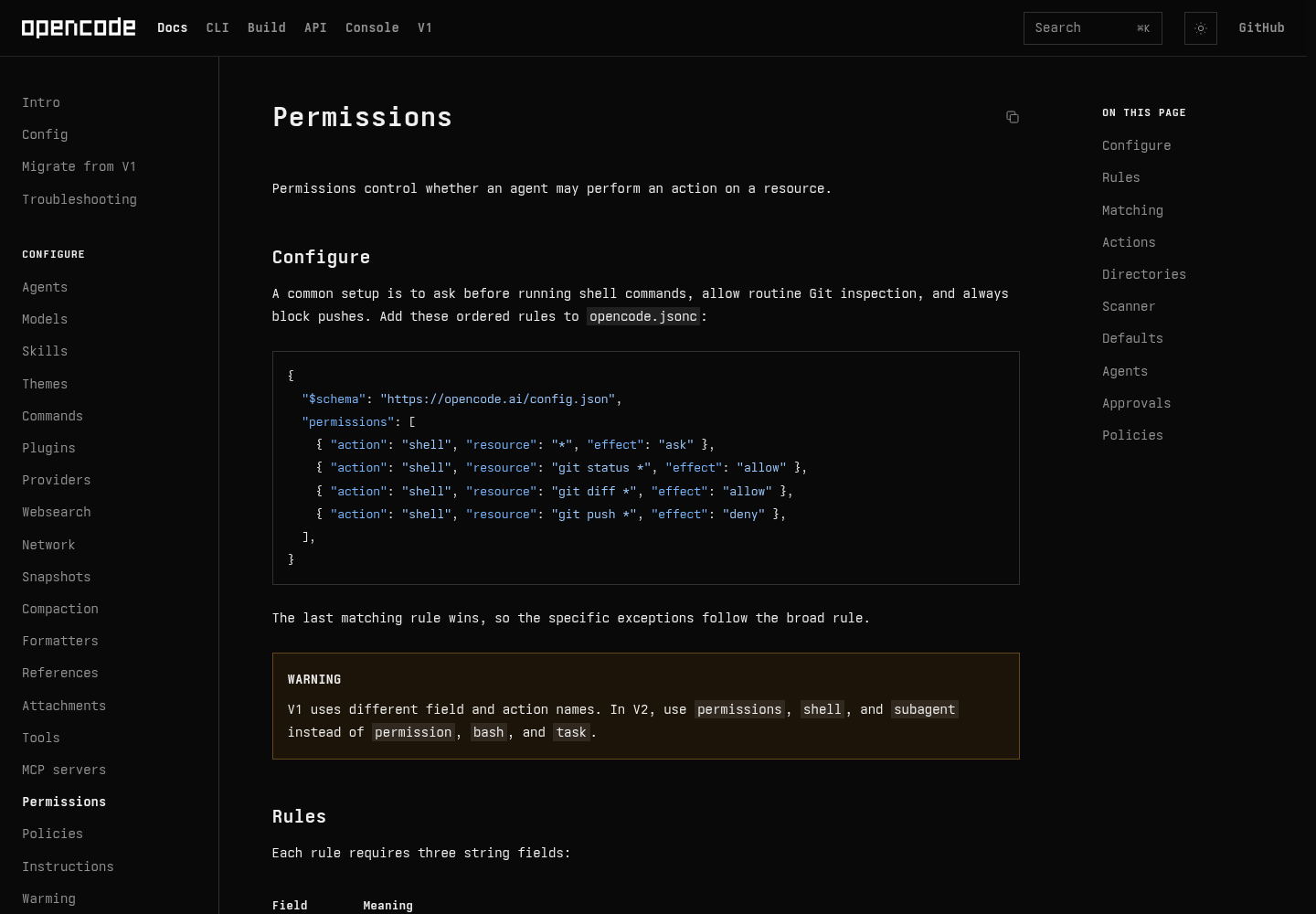Open the API nav item
The image size is (1316, 914).
315,28
